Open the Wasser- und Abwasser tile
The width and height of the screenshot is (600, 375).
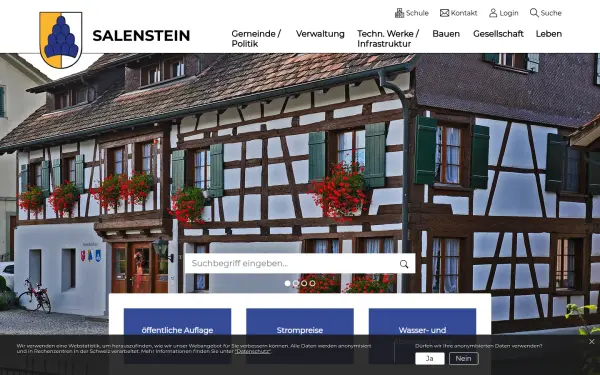coord(422,335)
